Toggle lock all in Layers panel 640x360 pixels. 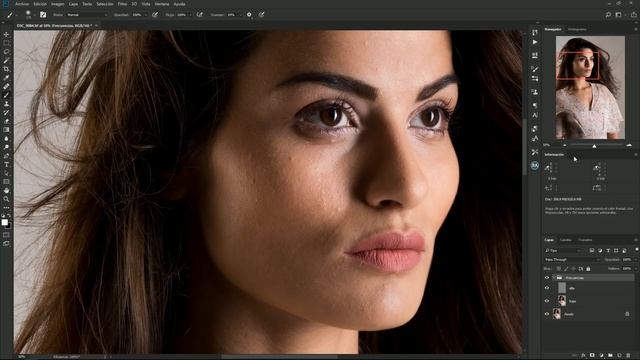coord(588,269)
